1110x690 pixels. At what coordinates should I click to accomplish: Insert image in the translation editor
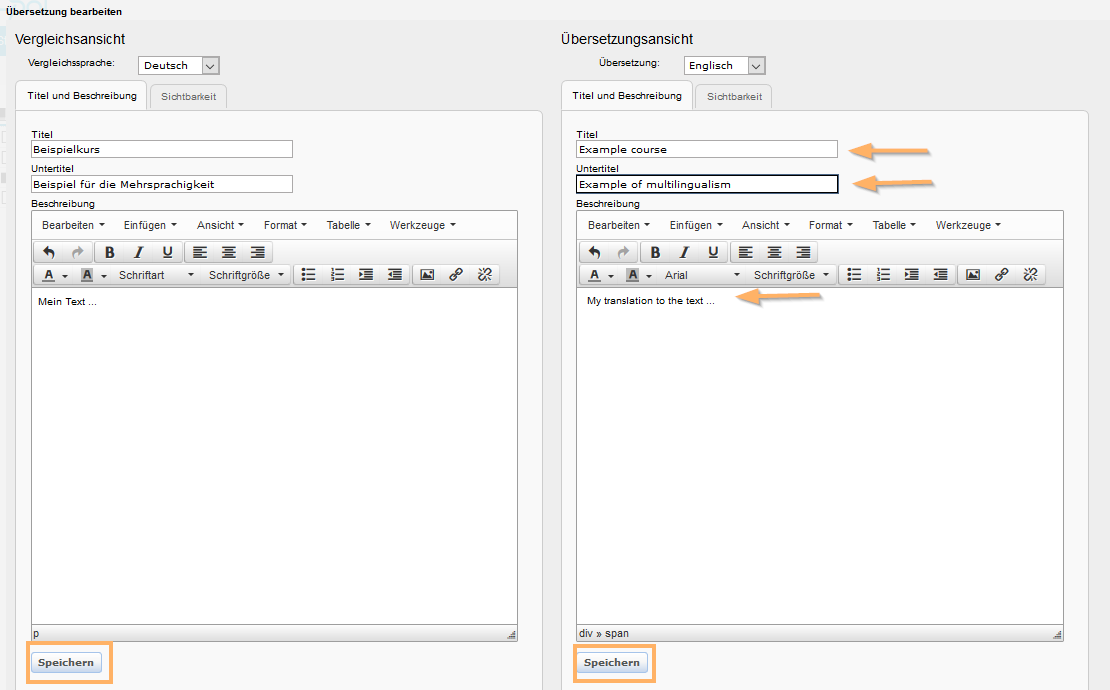972,275
